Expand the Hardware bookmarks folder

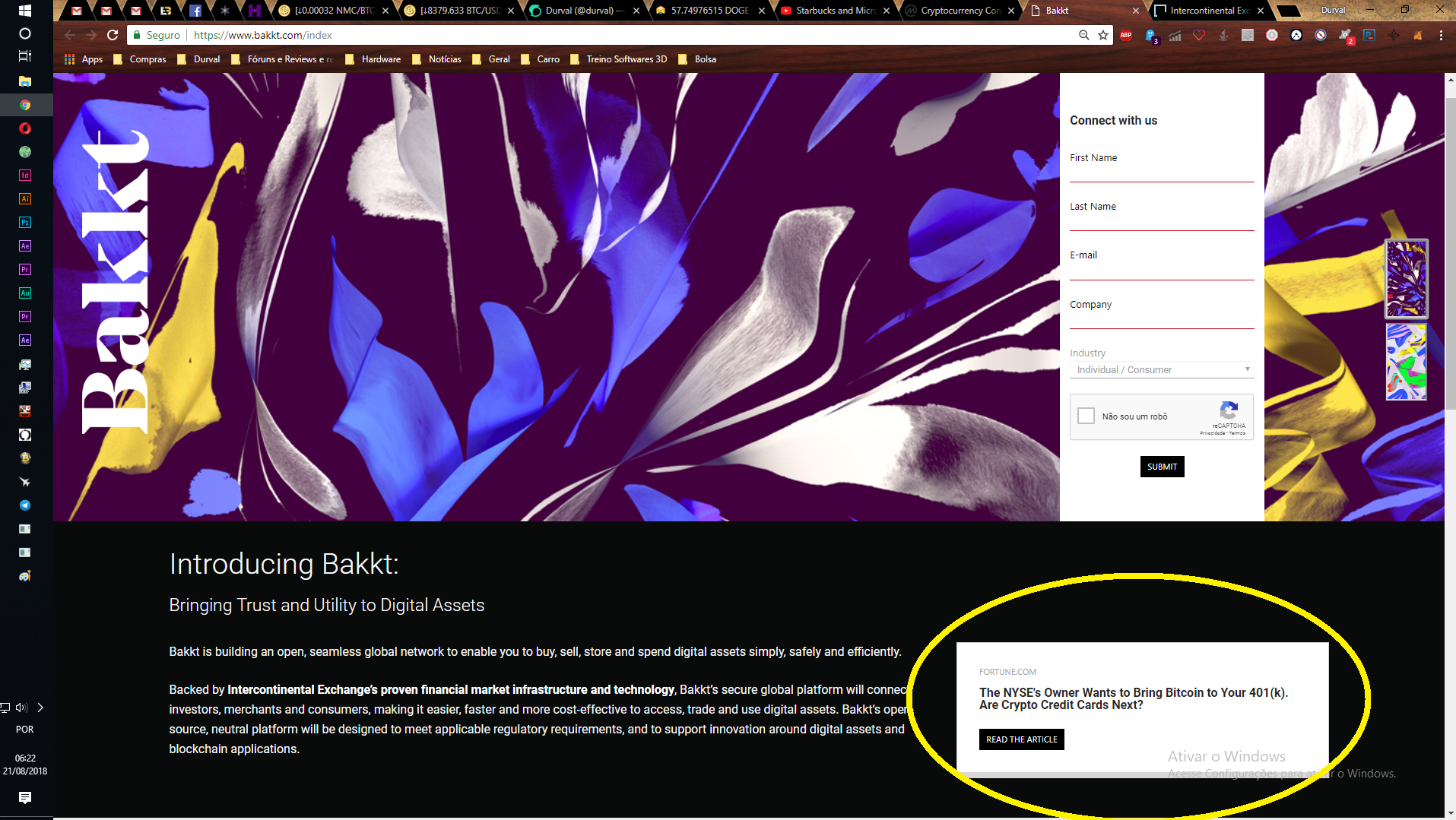point(373,59)
